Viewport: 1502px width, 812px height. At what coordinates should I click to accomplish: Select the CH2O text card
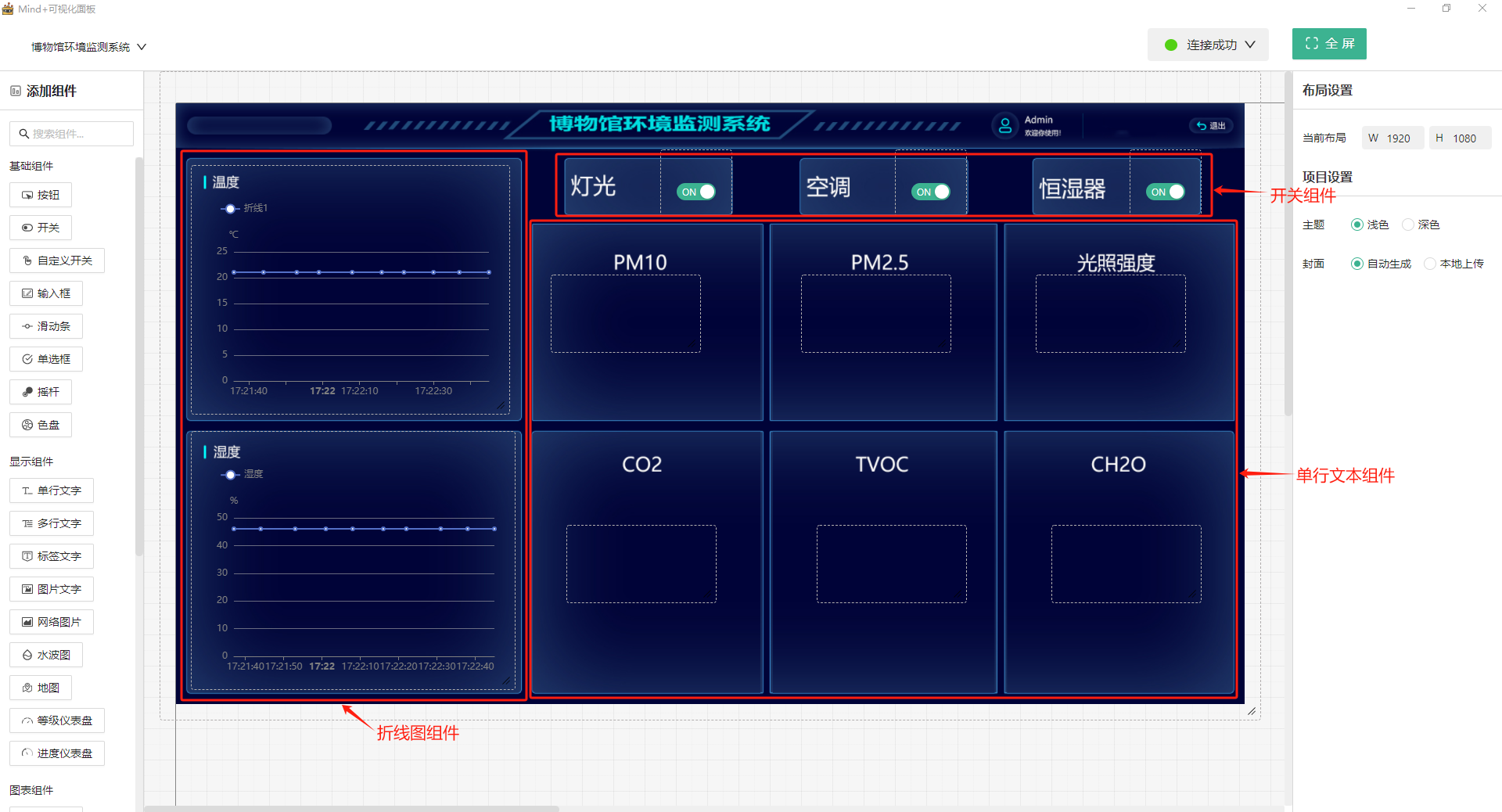(x=1119, y=562)
